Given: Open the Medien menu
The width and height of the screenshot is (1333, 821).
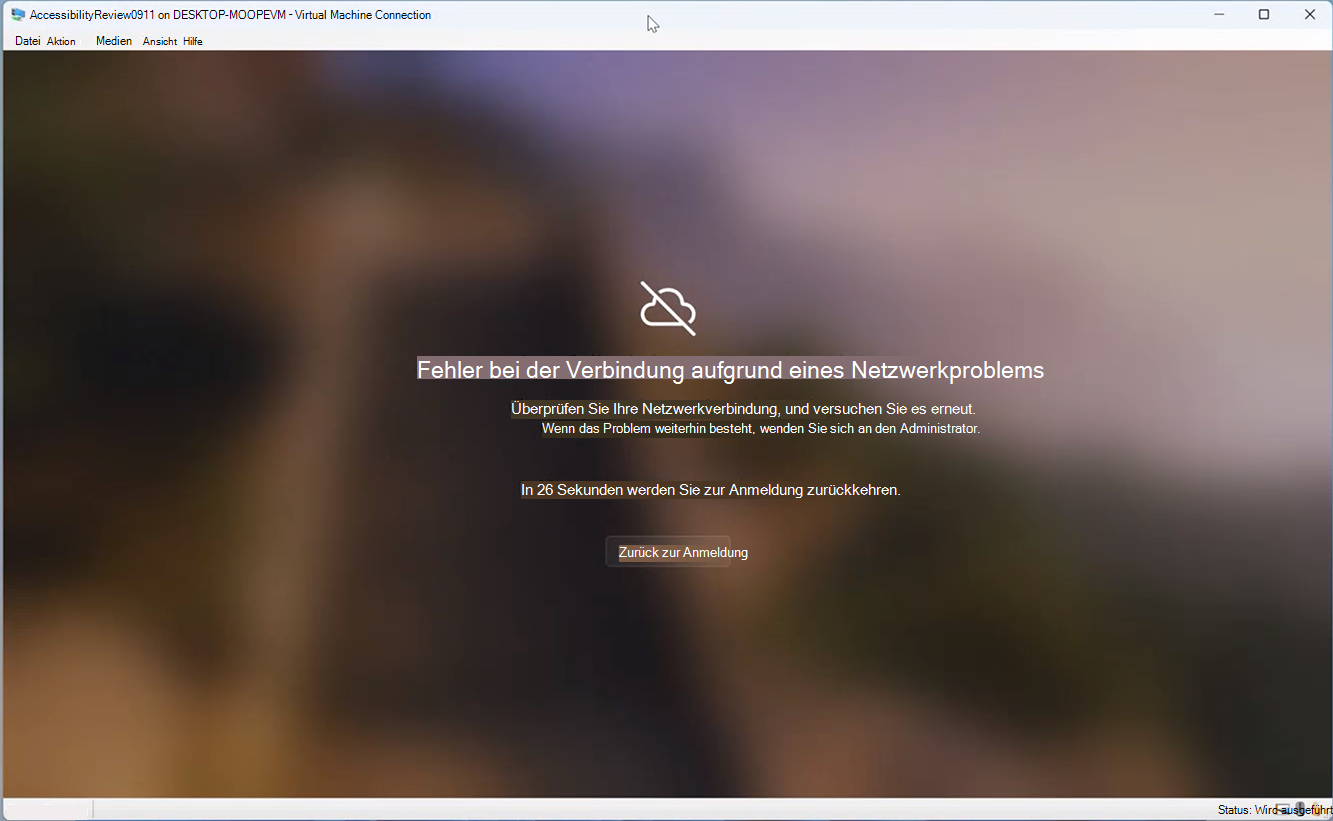Looking at the screenshot, I should point(114,41).
